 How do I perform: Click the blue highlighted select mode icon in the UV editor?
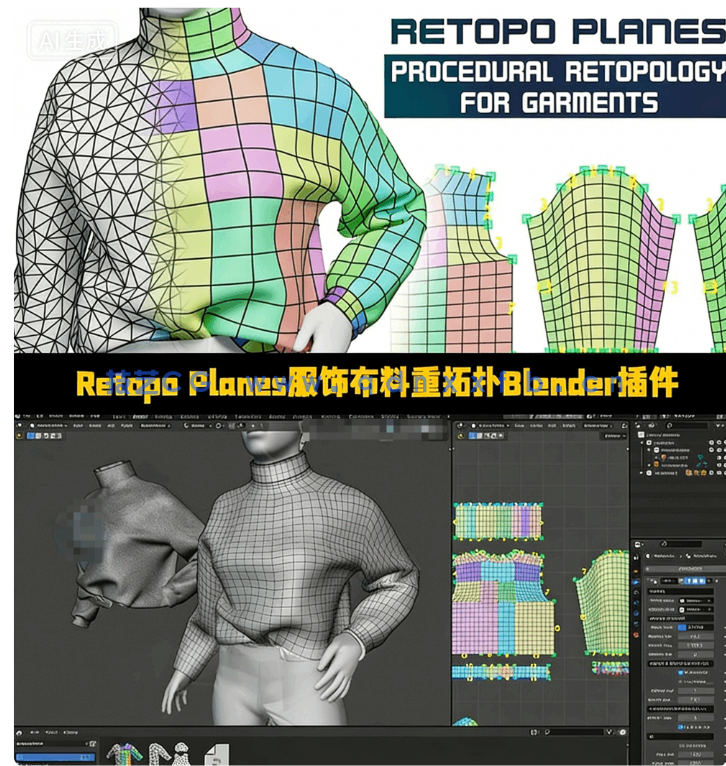tap(472, 435)
